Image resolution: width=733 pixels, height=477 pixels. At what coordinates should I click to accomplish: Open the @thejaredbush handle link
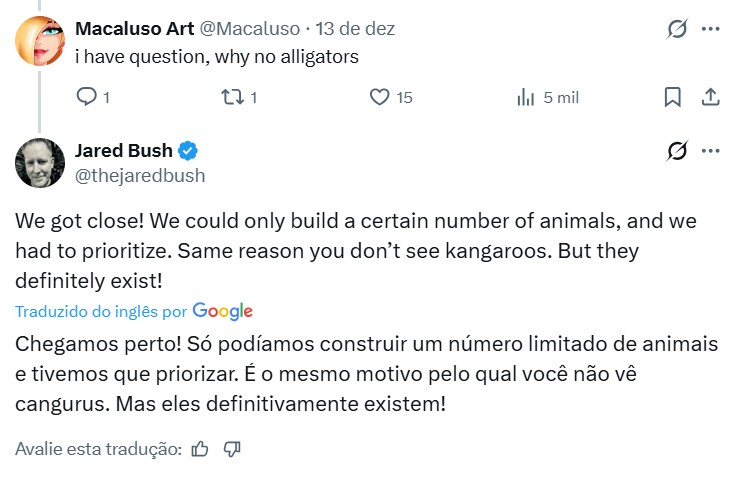140,176
